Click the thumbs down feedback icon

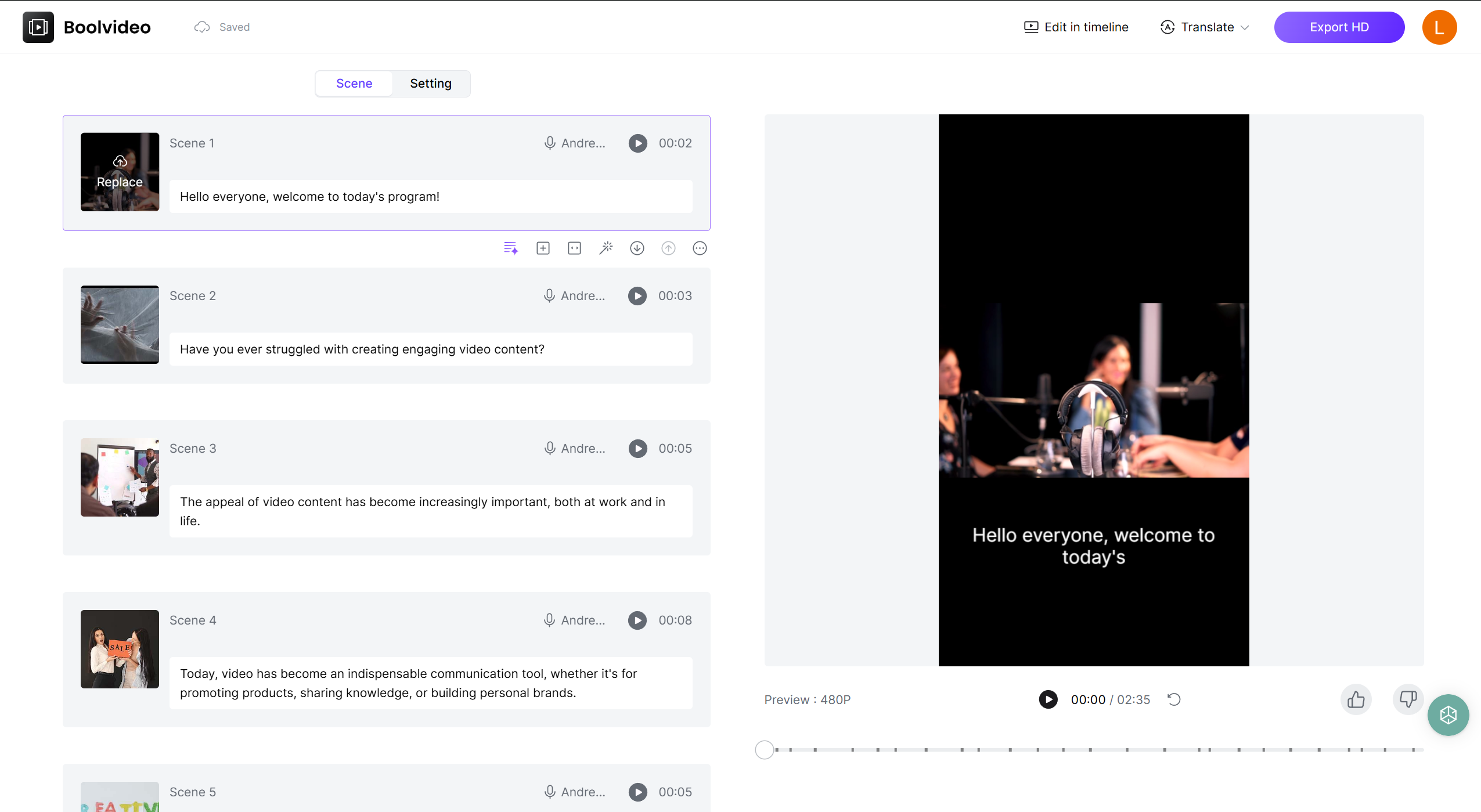click(x=1408, y=698)
